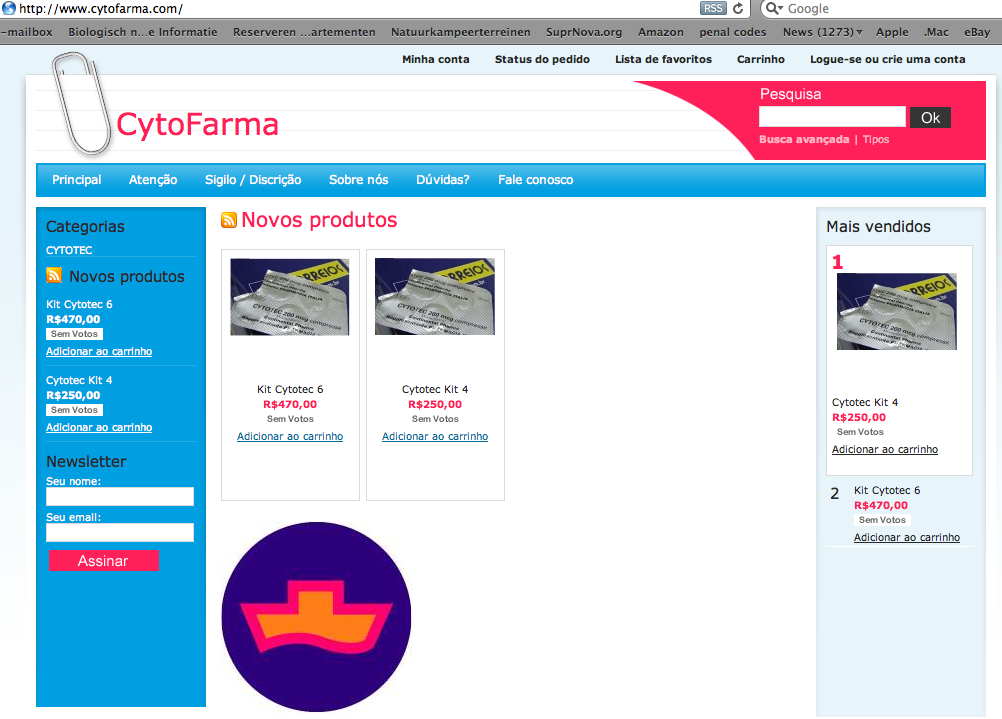Screen dimensions: 1002x719
Task: Open the Carrinho link in top bar
Action: (760, 59)
